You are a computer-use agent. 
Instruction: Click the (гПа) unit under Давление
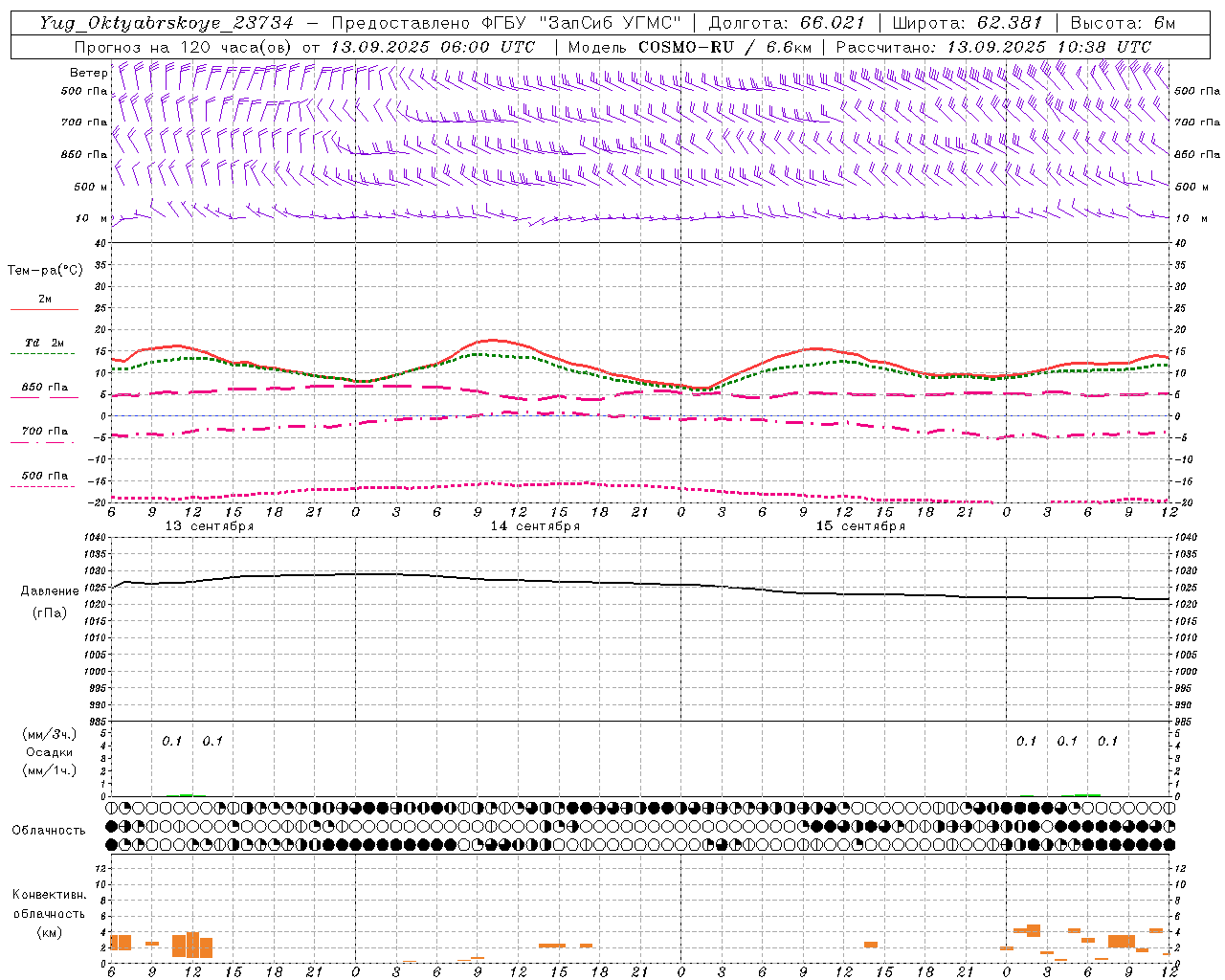pos(50,613)
